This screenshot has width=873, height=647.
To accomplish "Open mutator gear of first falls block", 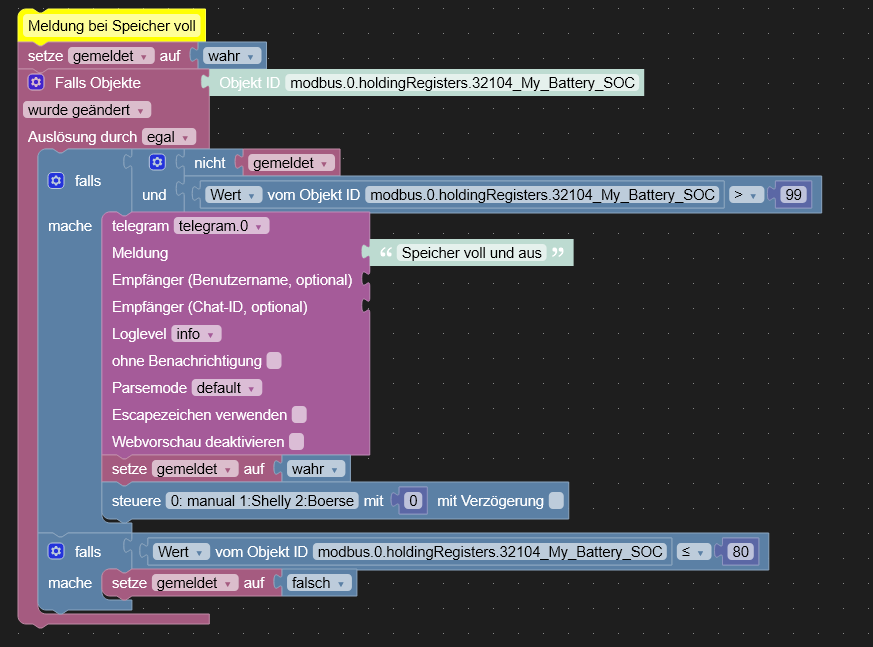I will click(x=56, y=181).
